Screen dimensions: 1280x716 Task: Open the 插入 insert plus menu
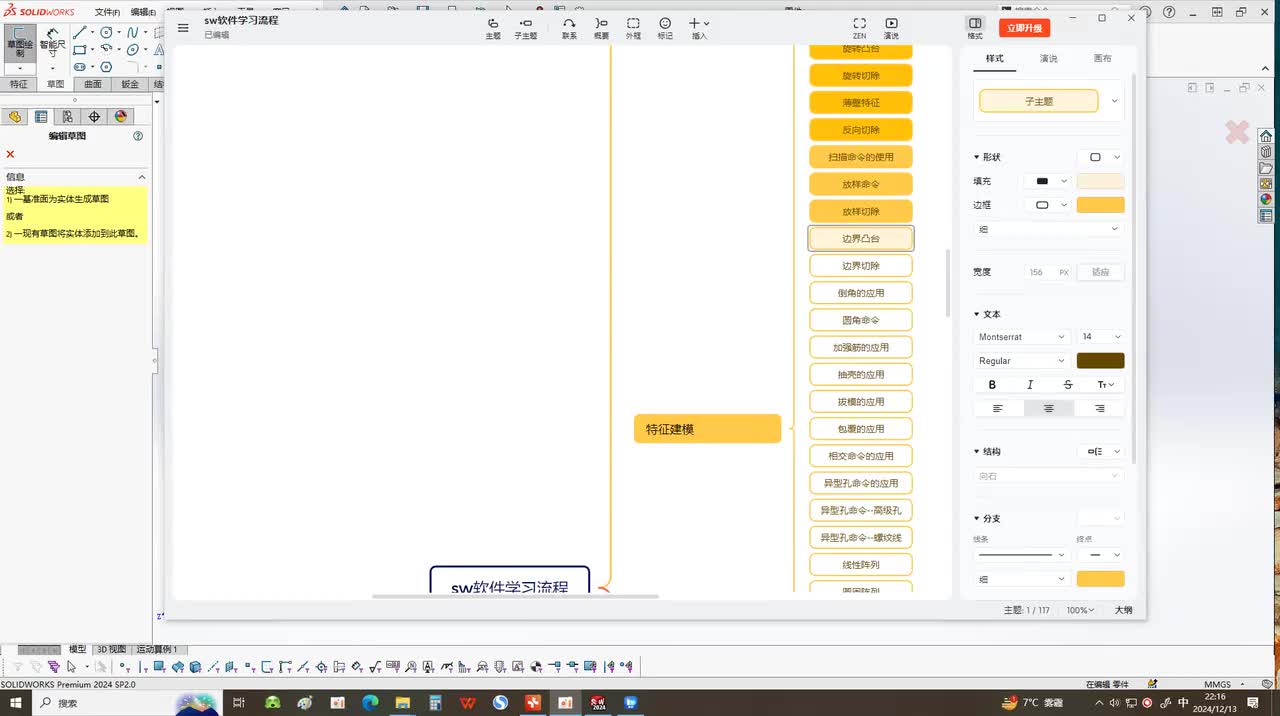click(699, 28)
